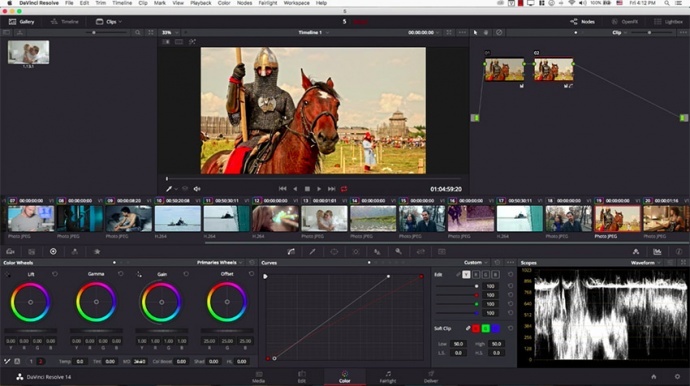690x386 pixels.
Task: Select the Scopes palette icon
Action: [657, 251]
